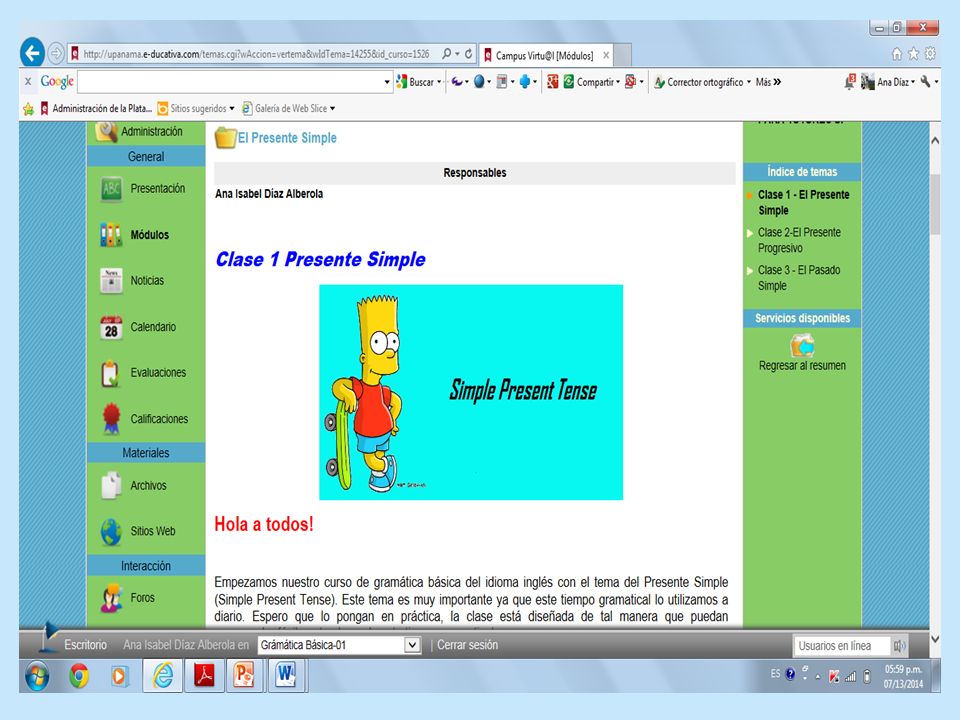Open Noticias newspaper icon

[111, 281]
